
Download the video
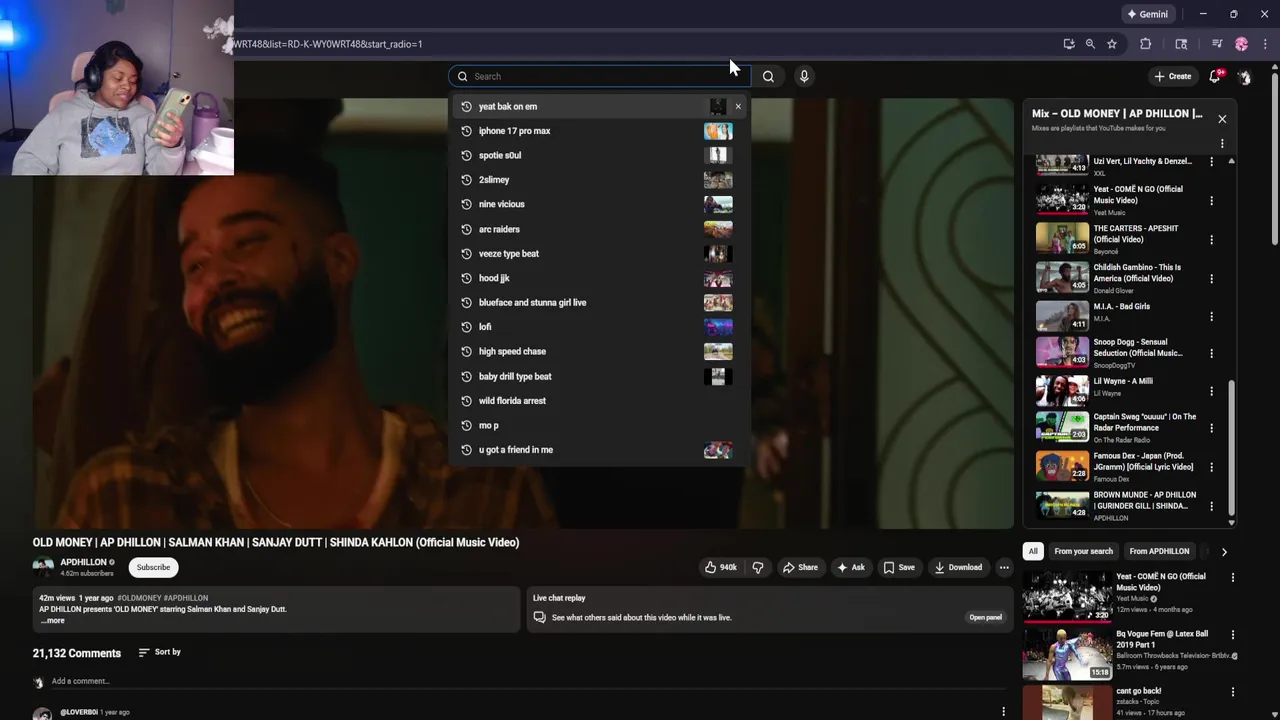(958, 567)
